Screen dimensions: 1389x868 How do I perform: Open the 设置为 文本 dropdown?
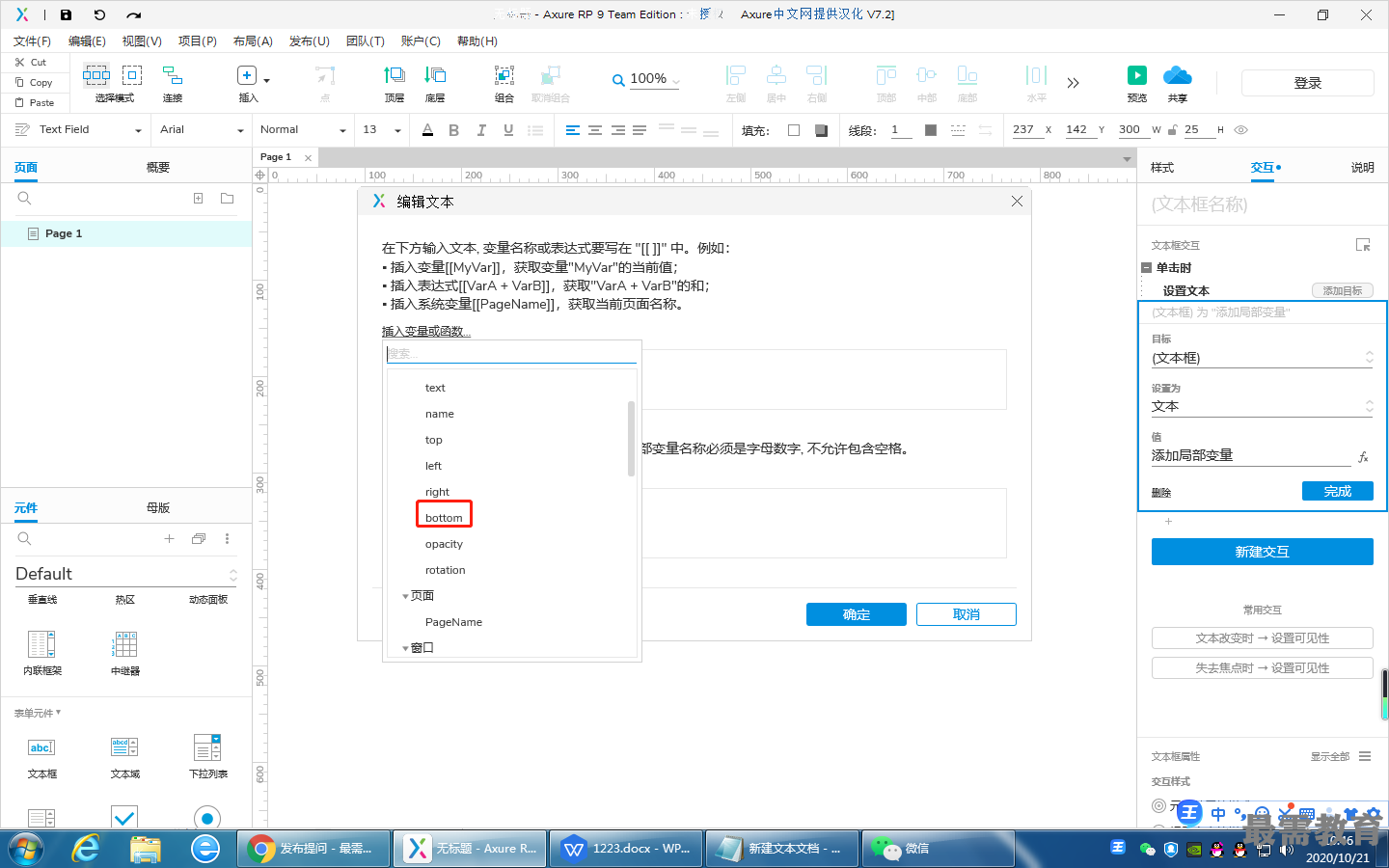pyautogui.click(x=1262, y=406)
